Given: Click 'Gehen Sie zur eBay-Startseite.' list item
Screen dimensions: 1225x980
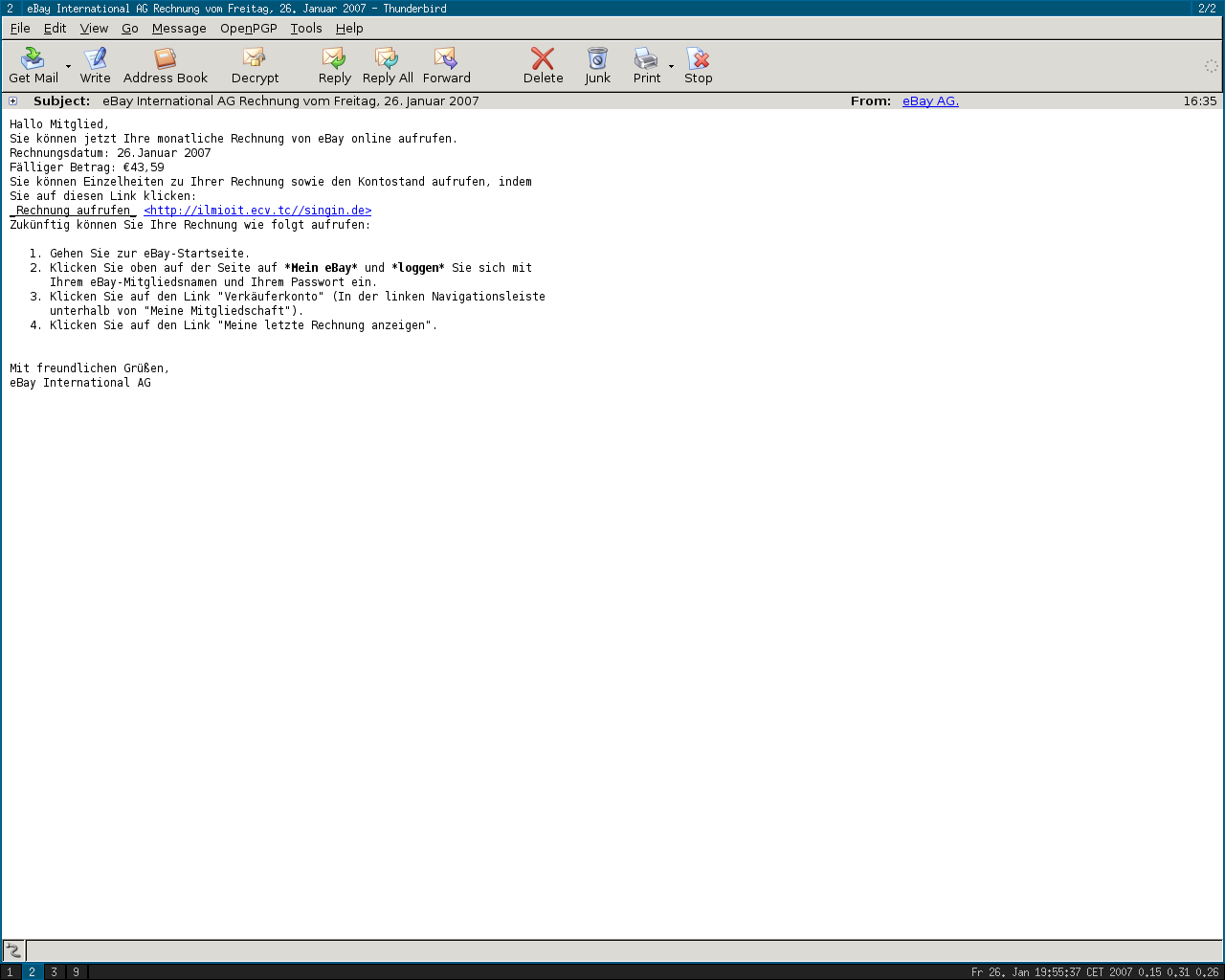Looking at the screenshot, I should click(x=150, y=254).
